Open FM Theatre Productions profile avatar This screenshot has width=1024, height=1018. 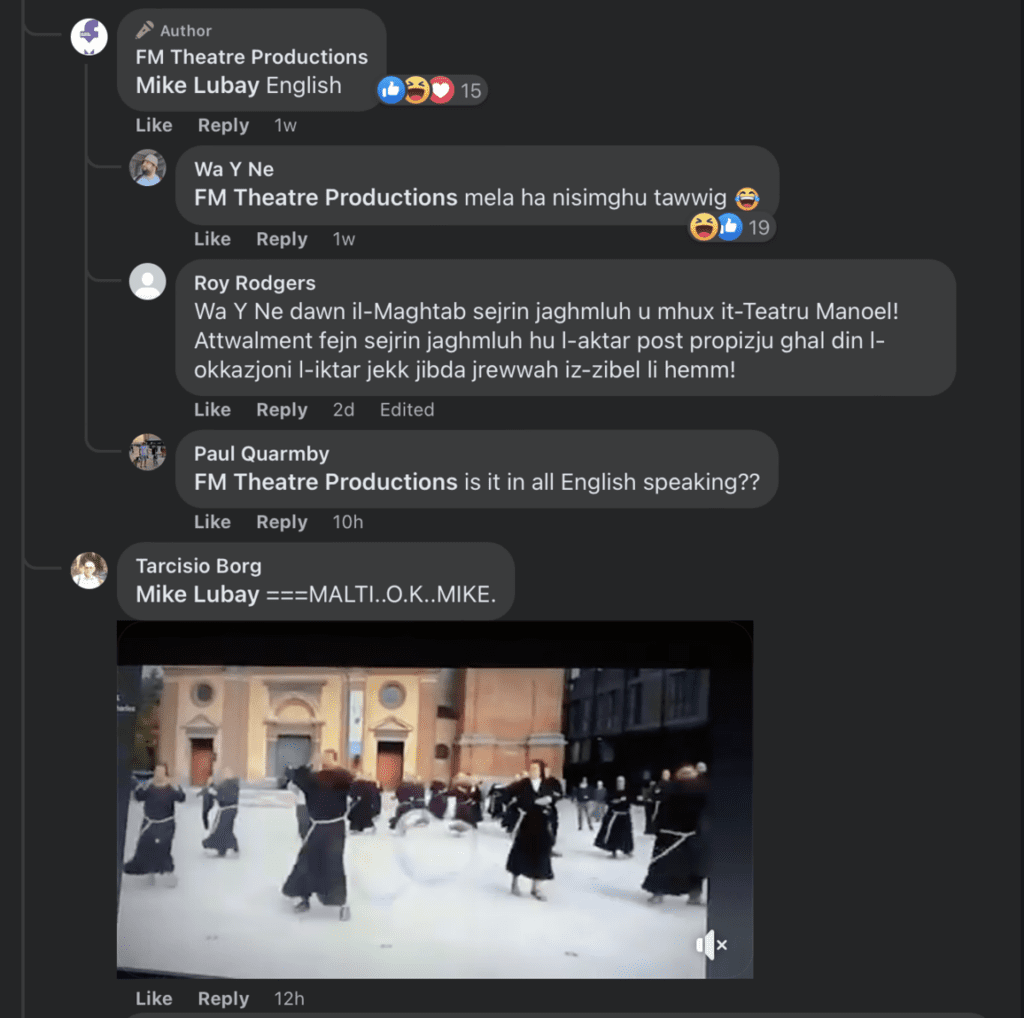pos(89,38)
